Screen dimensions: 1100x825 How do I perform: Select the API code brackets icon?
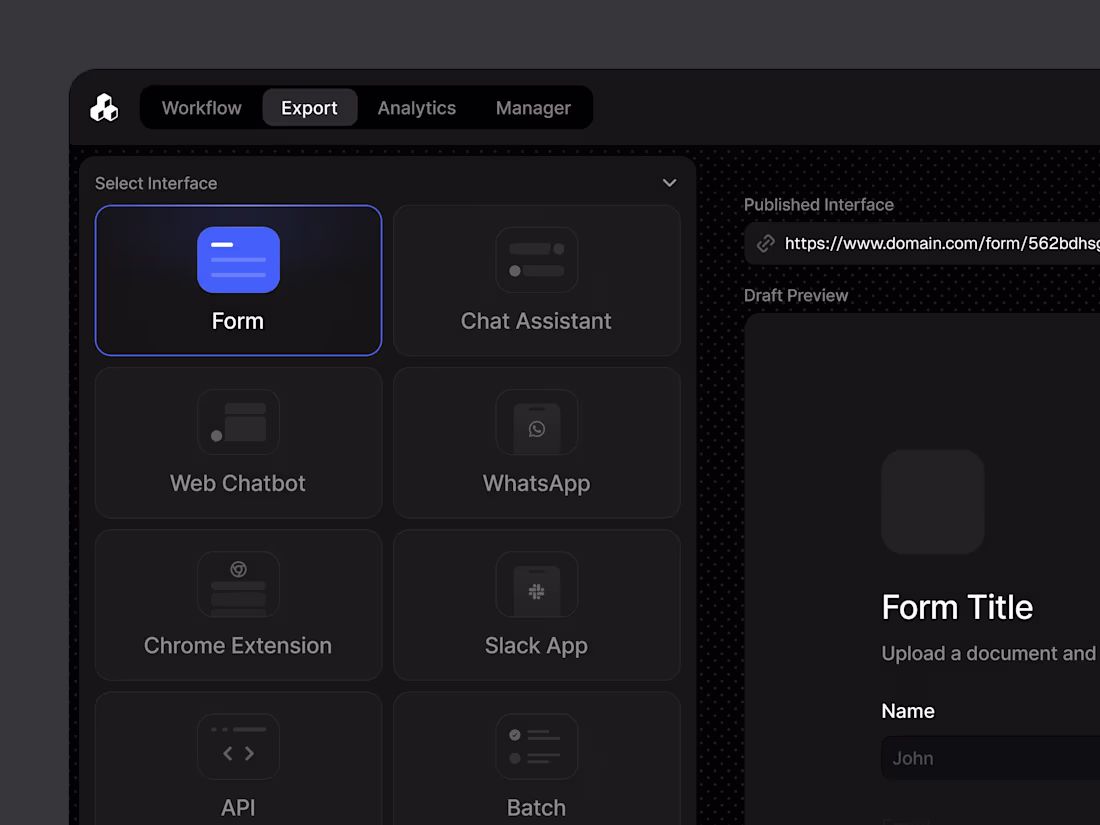(238, 747)
